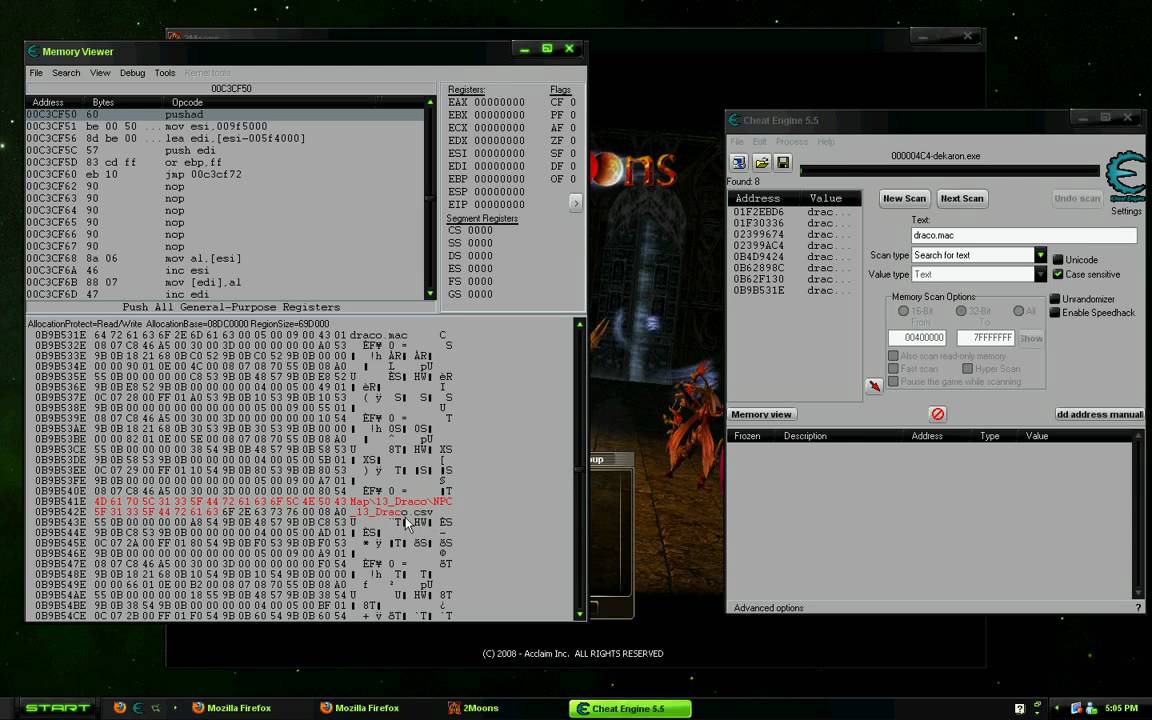
Task: Click the network tray icon near clock
Action: tap(1076, 708)
